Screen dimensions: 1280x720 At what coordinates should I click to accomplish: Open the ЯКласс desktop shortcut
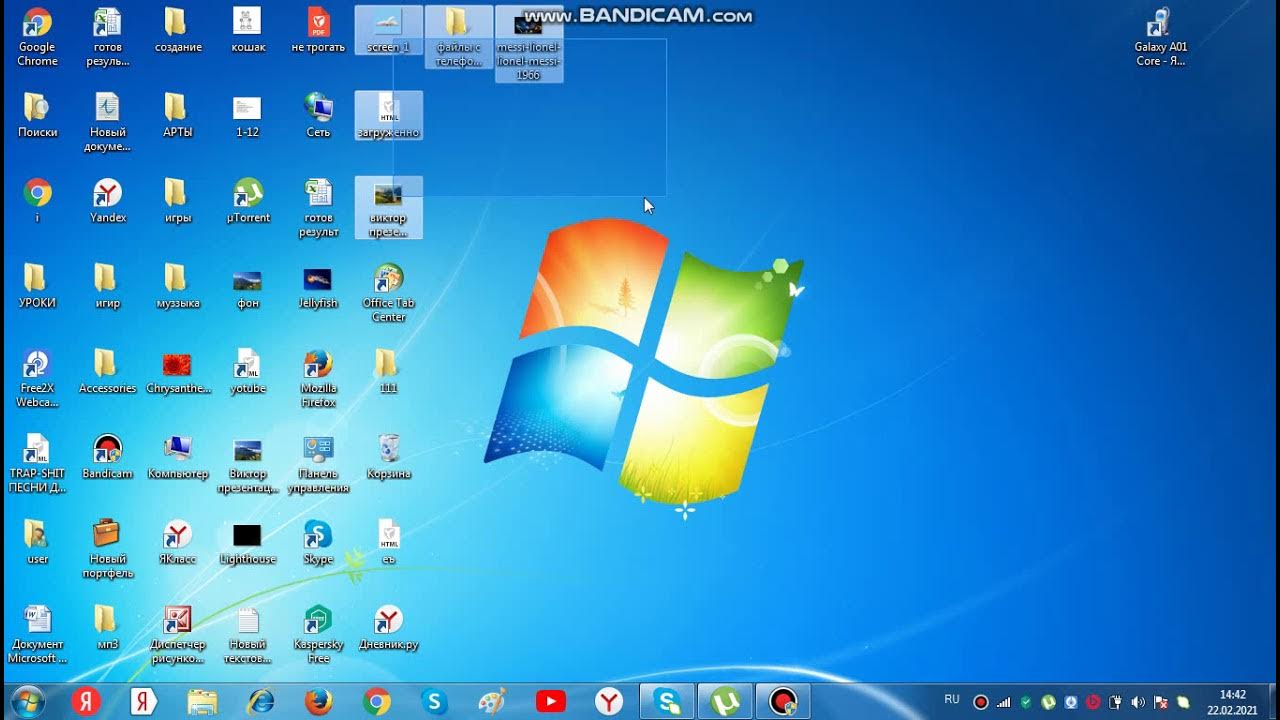coord(178,542)
